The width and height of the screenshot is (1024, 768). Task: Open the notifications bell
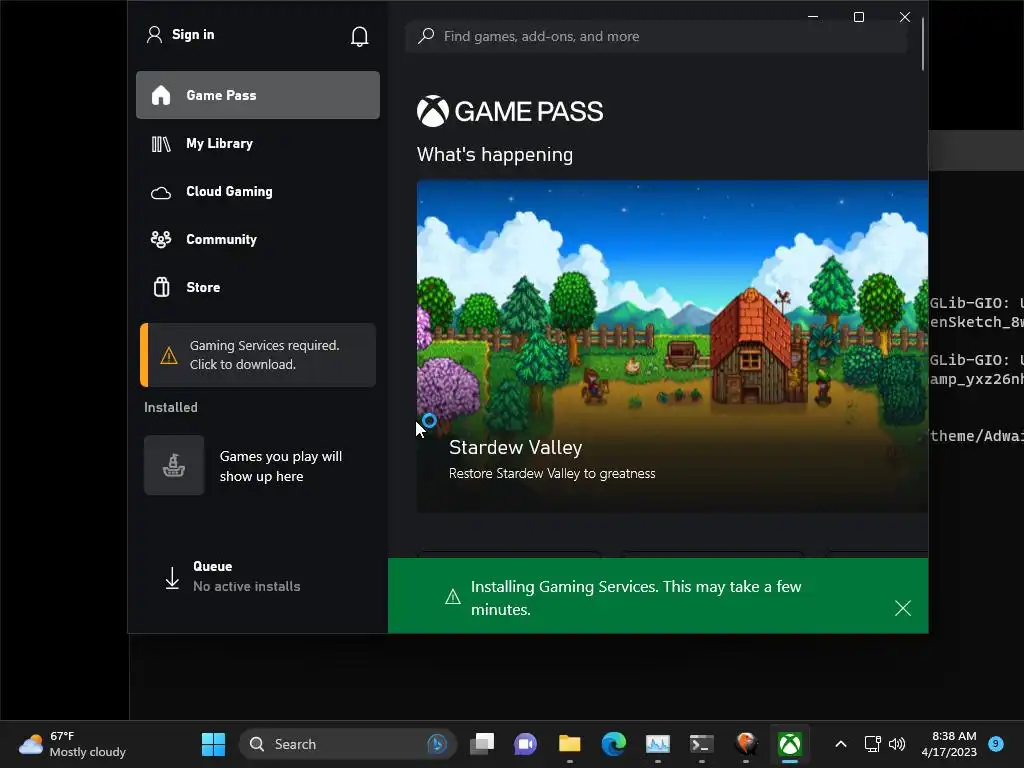359,37
